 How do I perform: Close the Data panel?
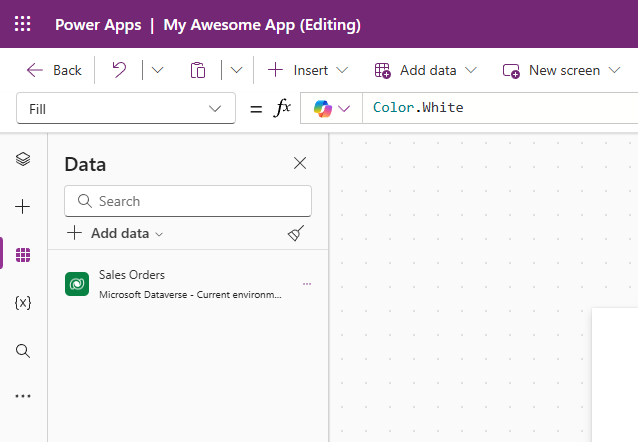click(300, 163)
